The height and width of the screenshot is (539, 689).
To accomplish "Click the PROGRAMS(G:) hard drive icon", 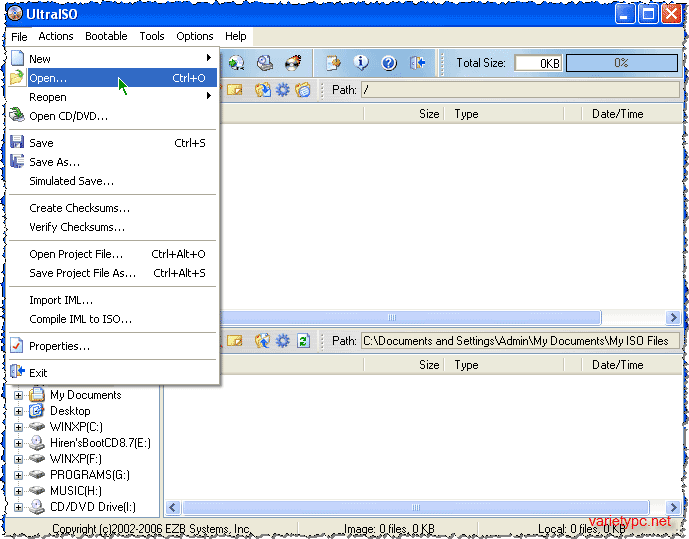I will click(37, 474).
